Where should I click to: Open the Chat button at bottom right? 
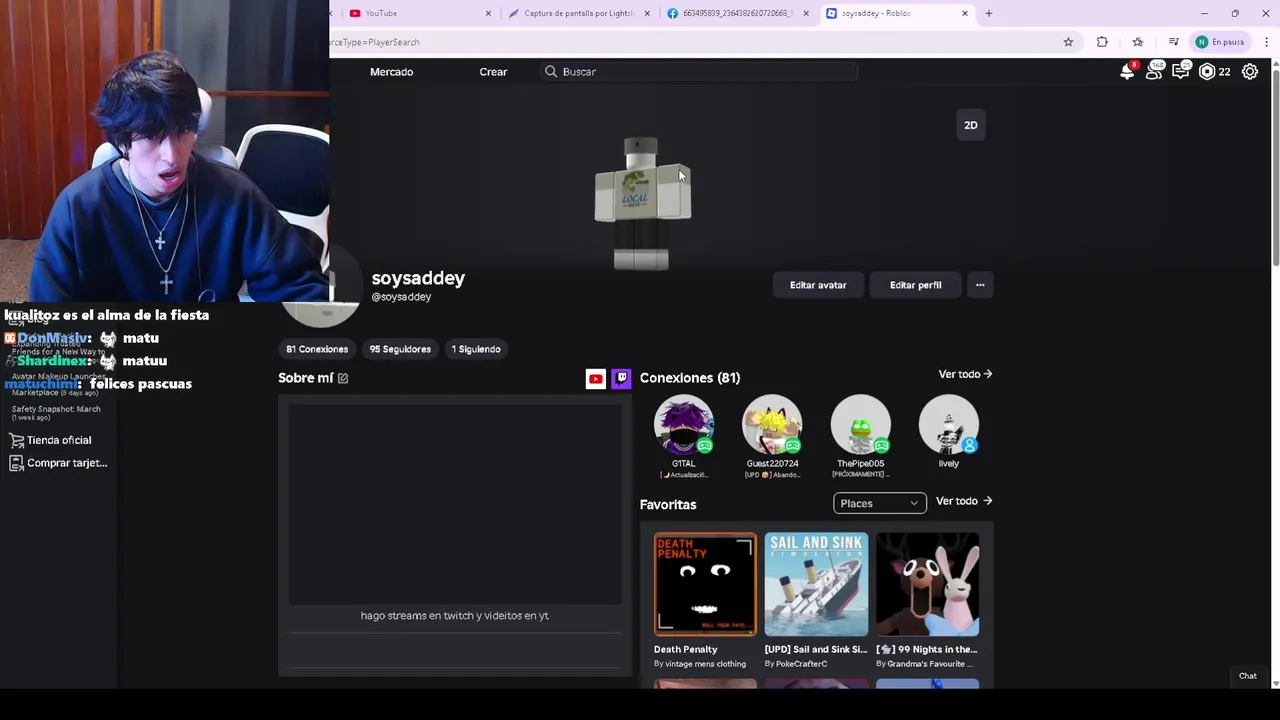pyautogui.click(x=1248, y=676)
